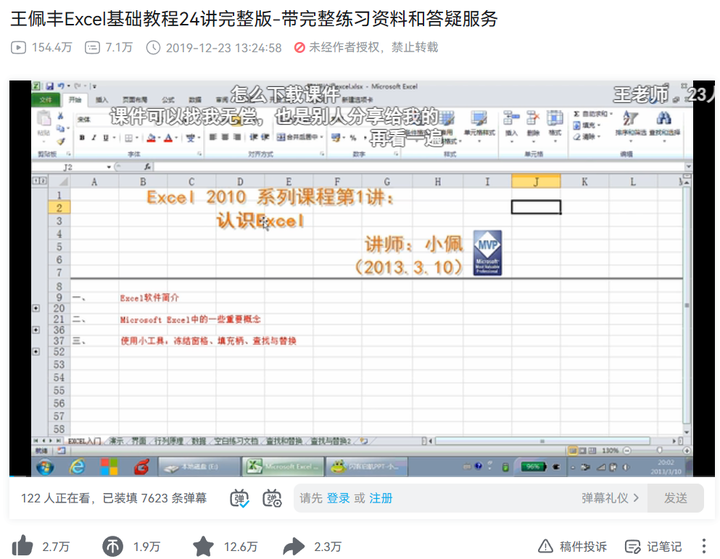
Task: Toggle Underline formatting in ribbon
Action: tap(106, 137)
